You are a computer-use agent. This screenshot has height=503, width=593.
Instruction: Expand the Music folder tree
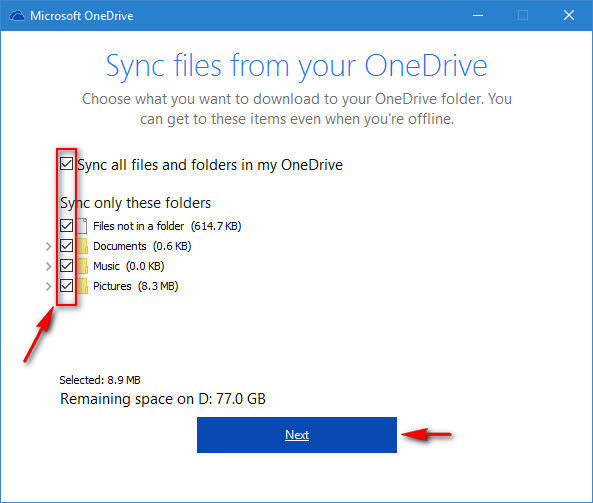click(48, 266)
